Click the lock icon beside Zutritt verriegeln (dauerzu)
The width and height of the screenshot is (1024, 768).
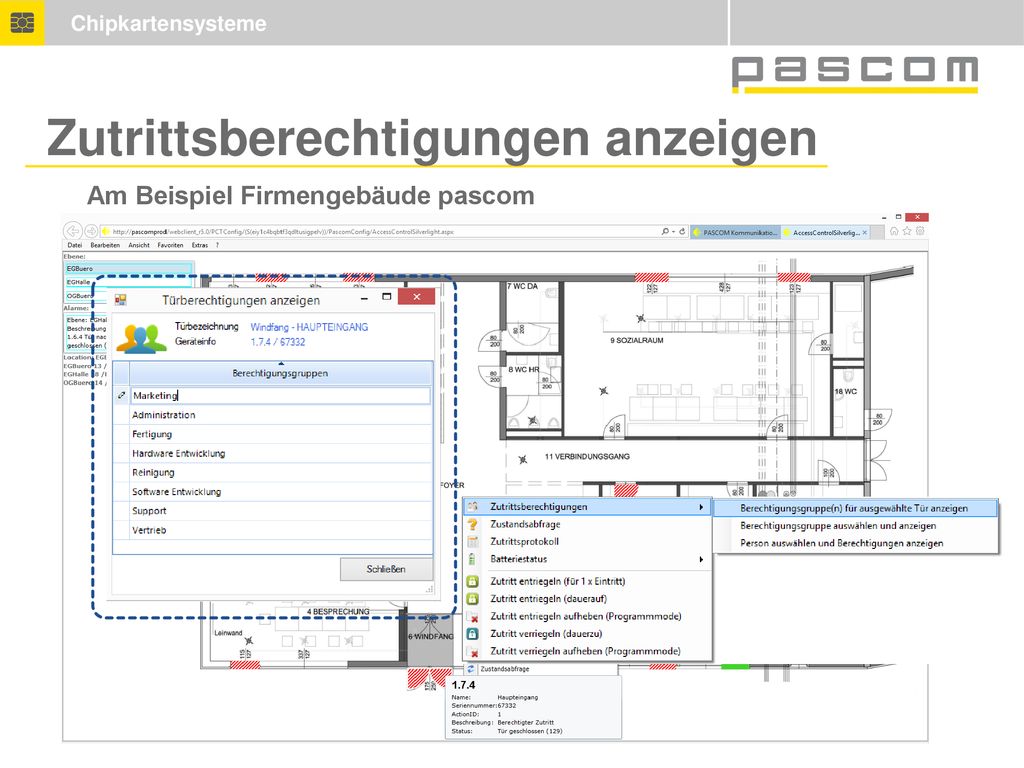click(473, 633)
